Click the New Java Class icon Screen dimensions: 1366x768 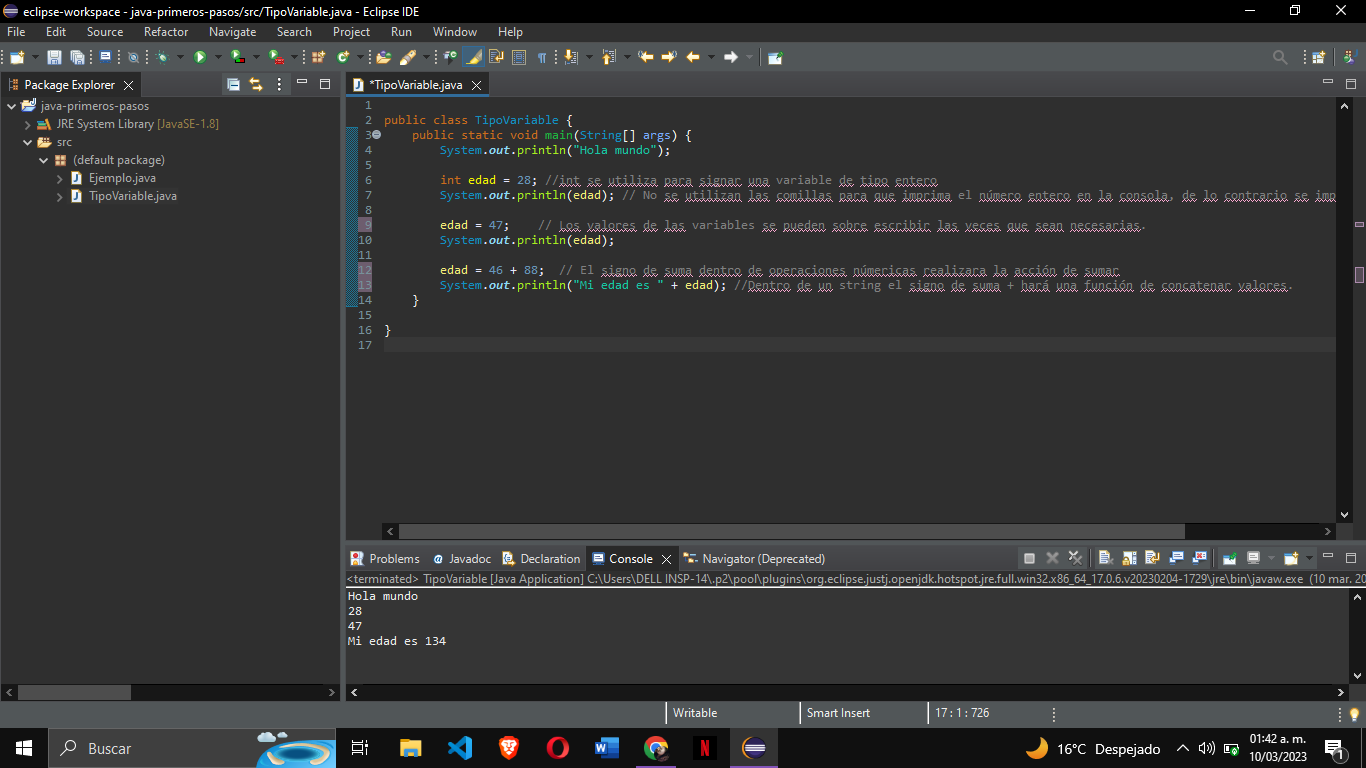(343, 57)
